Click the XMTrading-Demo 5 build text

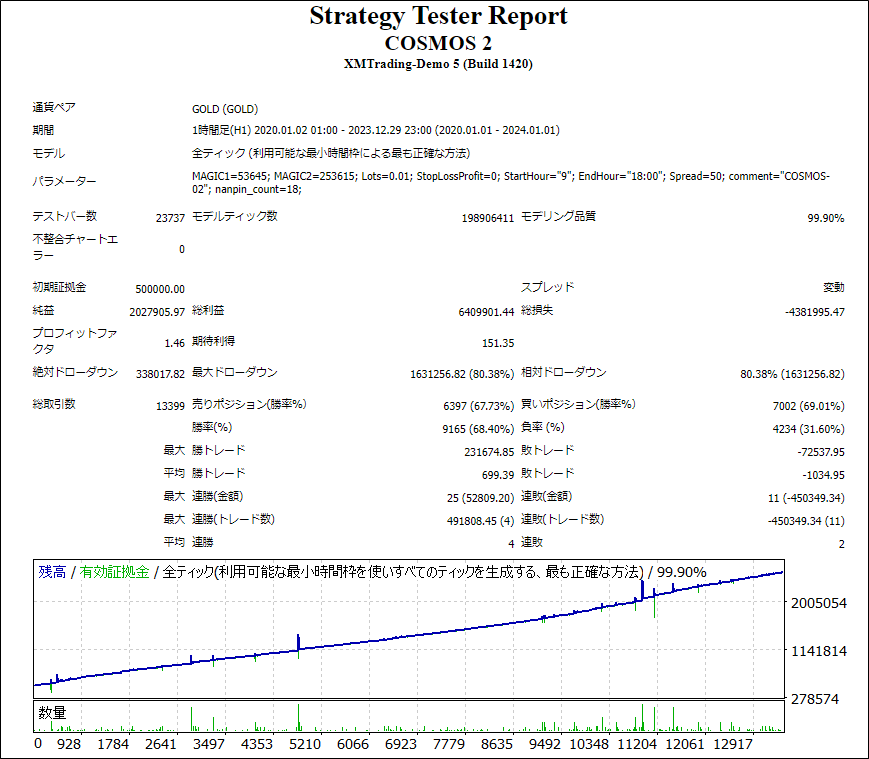[x=438, y=65]
